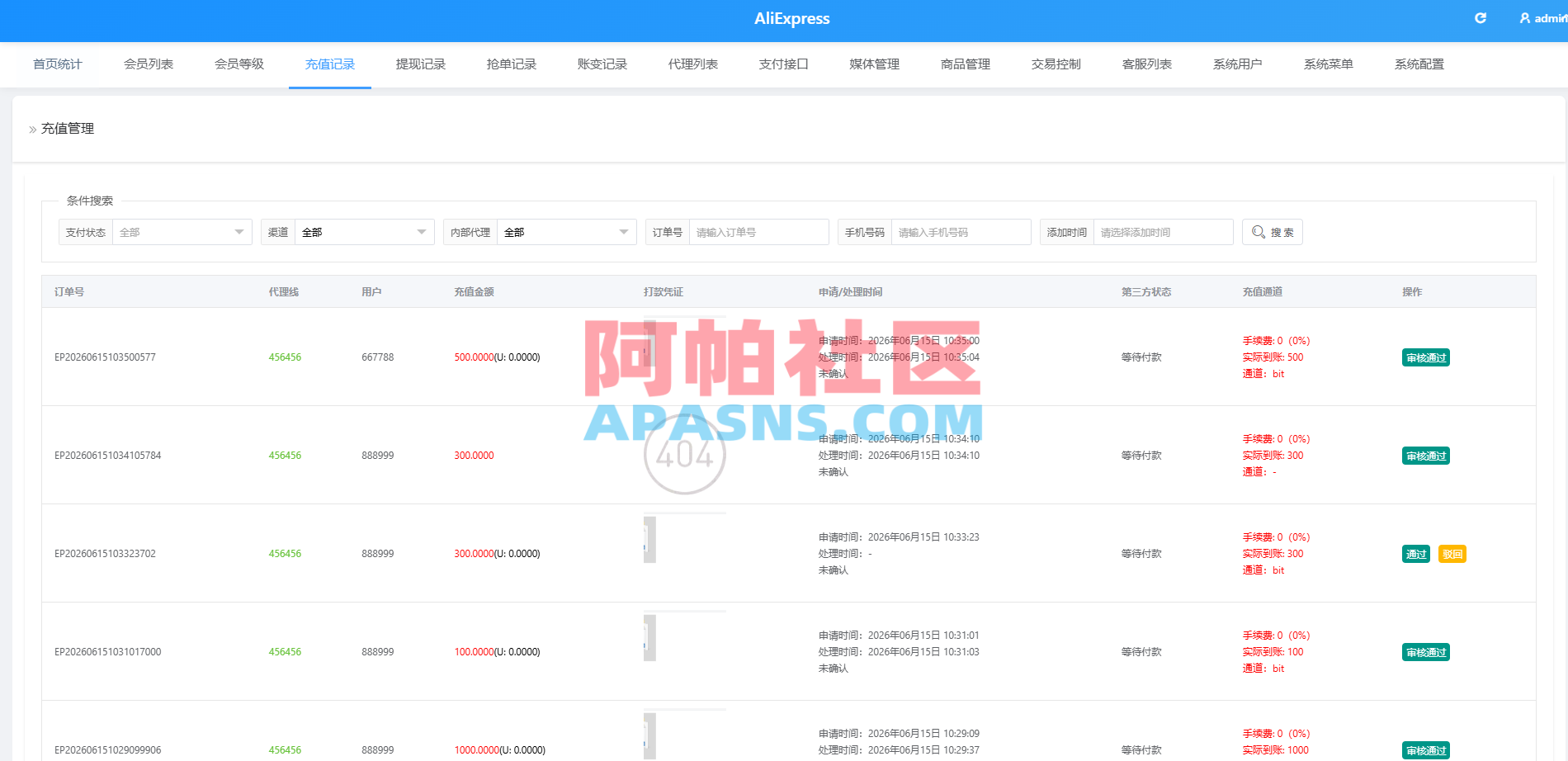
Task: Open the 添加时间 date picker field
Action: tap(1164, 232)
